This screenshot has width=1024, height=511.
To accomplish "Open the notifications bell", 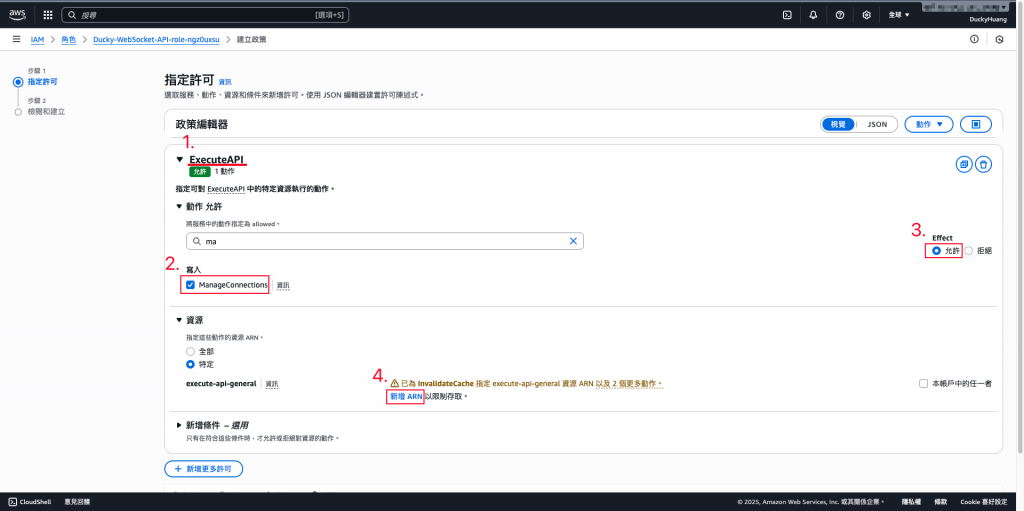I will click(813, 14).
